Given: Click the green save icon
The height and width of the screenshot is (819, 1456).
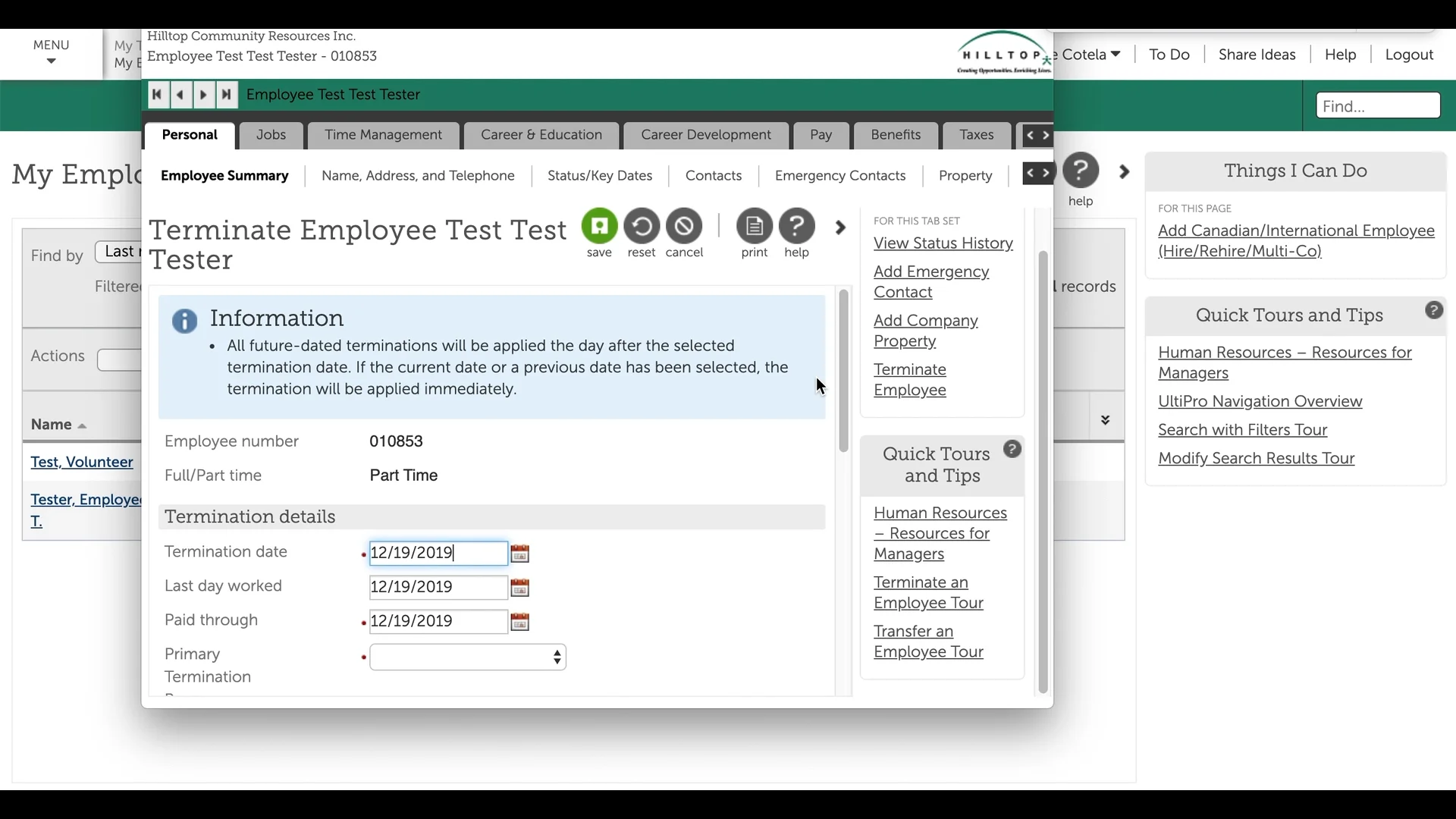Looking at the screenshot, I should tap(599, 226).
